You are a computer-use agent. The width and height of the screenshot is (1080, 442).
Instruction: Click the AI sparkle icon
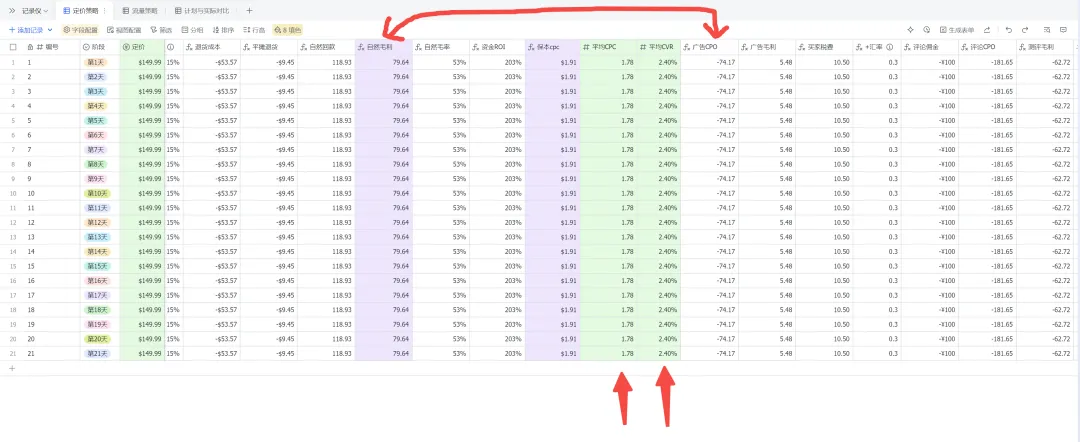tap(910, 30)
